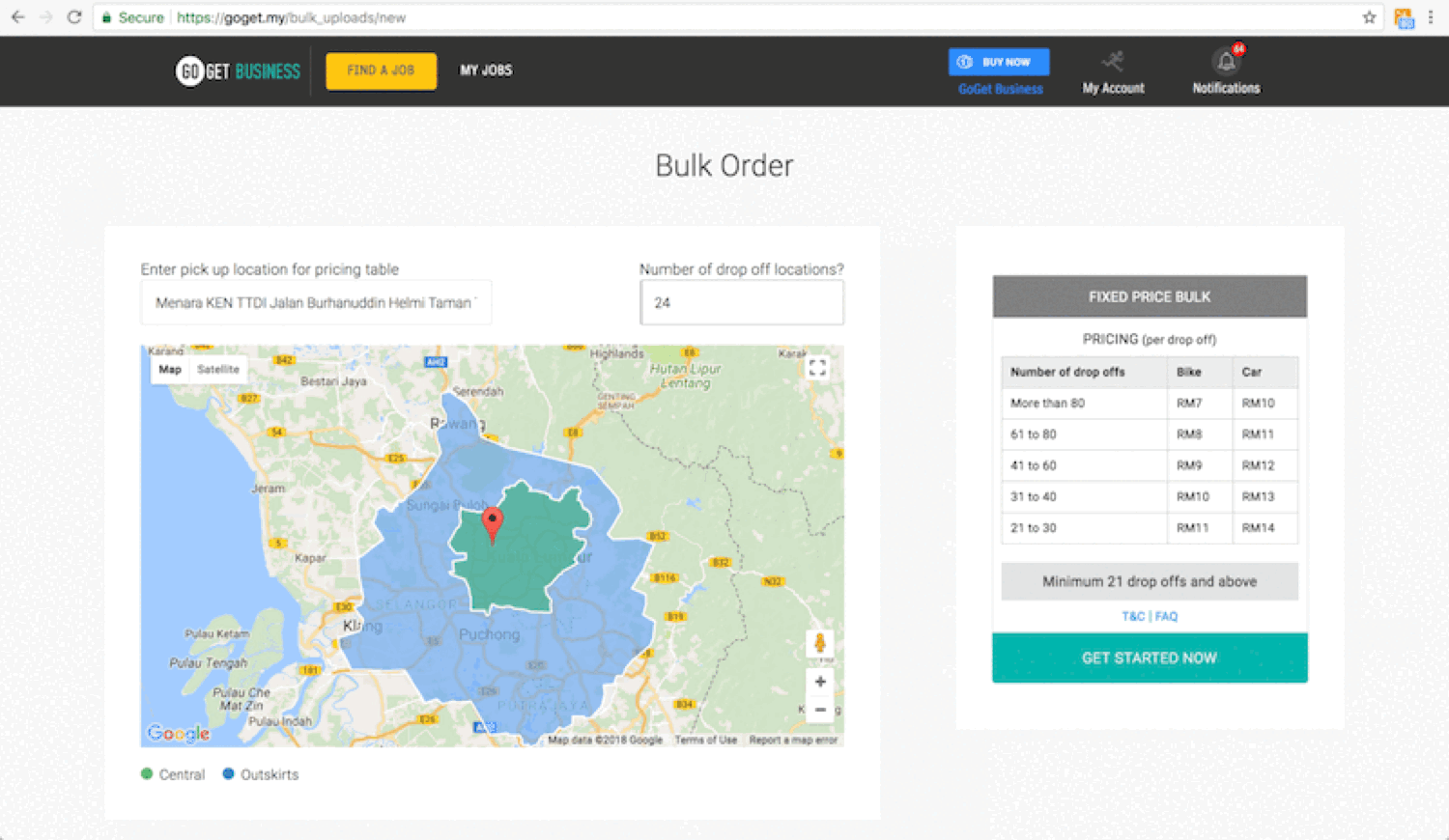Click the Street View pegman icon

[x=819, y=643]
